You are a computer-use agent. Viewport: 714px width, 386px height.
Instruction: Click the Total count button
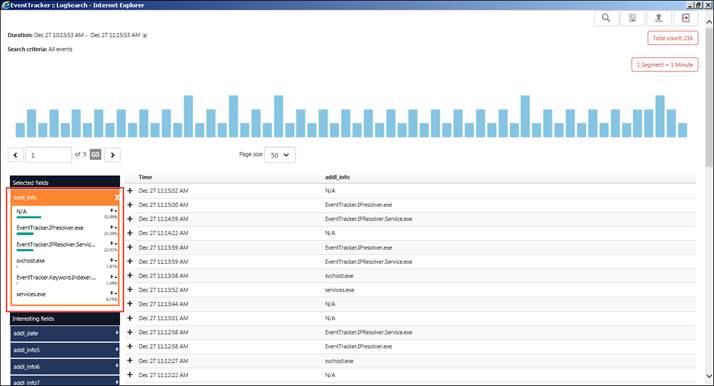point(673,38)
